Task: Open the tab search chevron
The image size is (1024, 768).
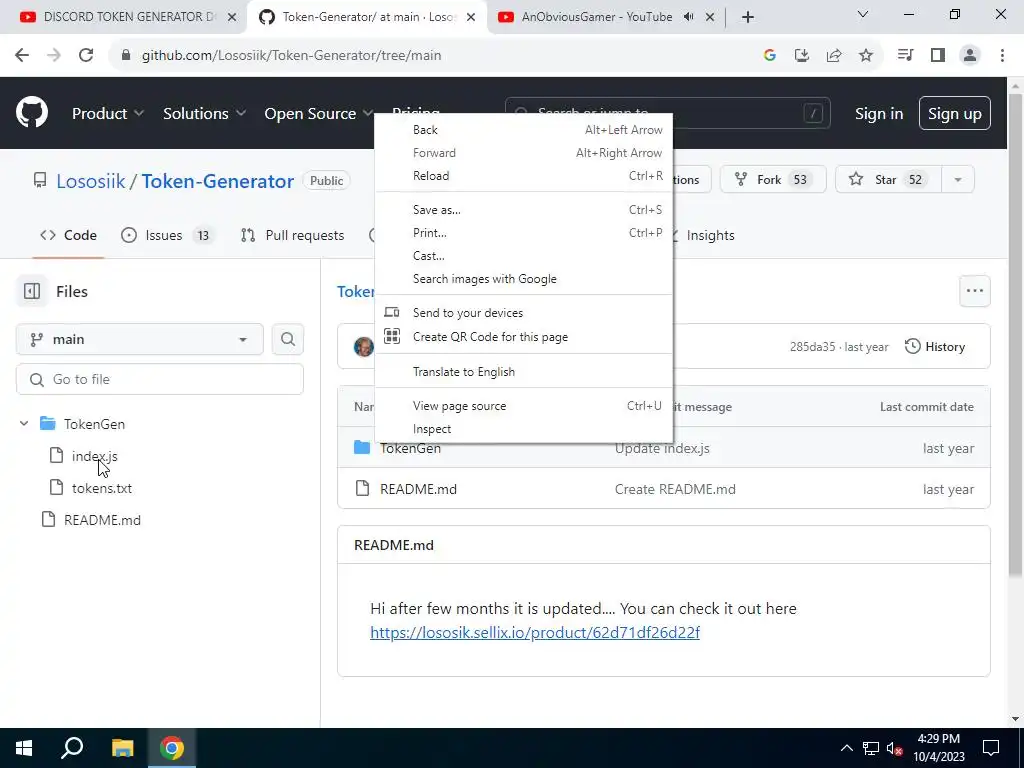Action: point(863,14)
